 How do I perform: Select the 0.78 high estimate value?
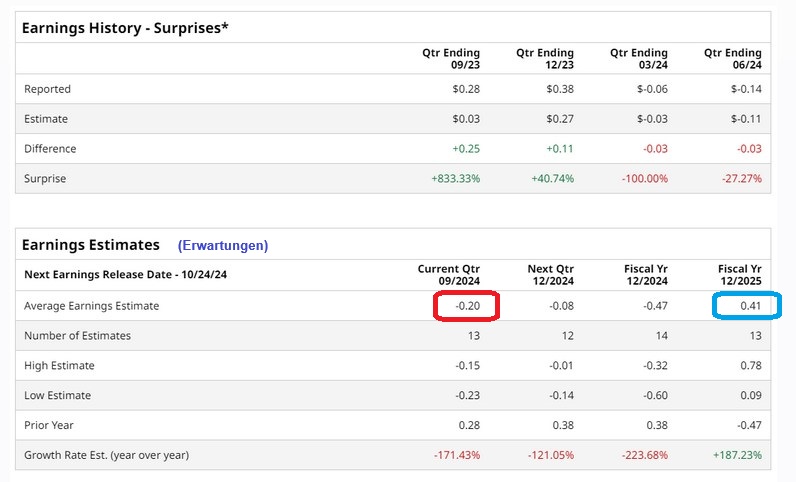click(749, 366)
